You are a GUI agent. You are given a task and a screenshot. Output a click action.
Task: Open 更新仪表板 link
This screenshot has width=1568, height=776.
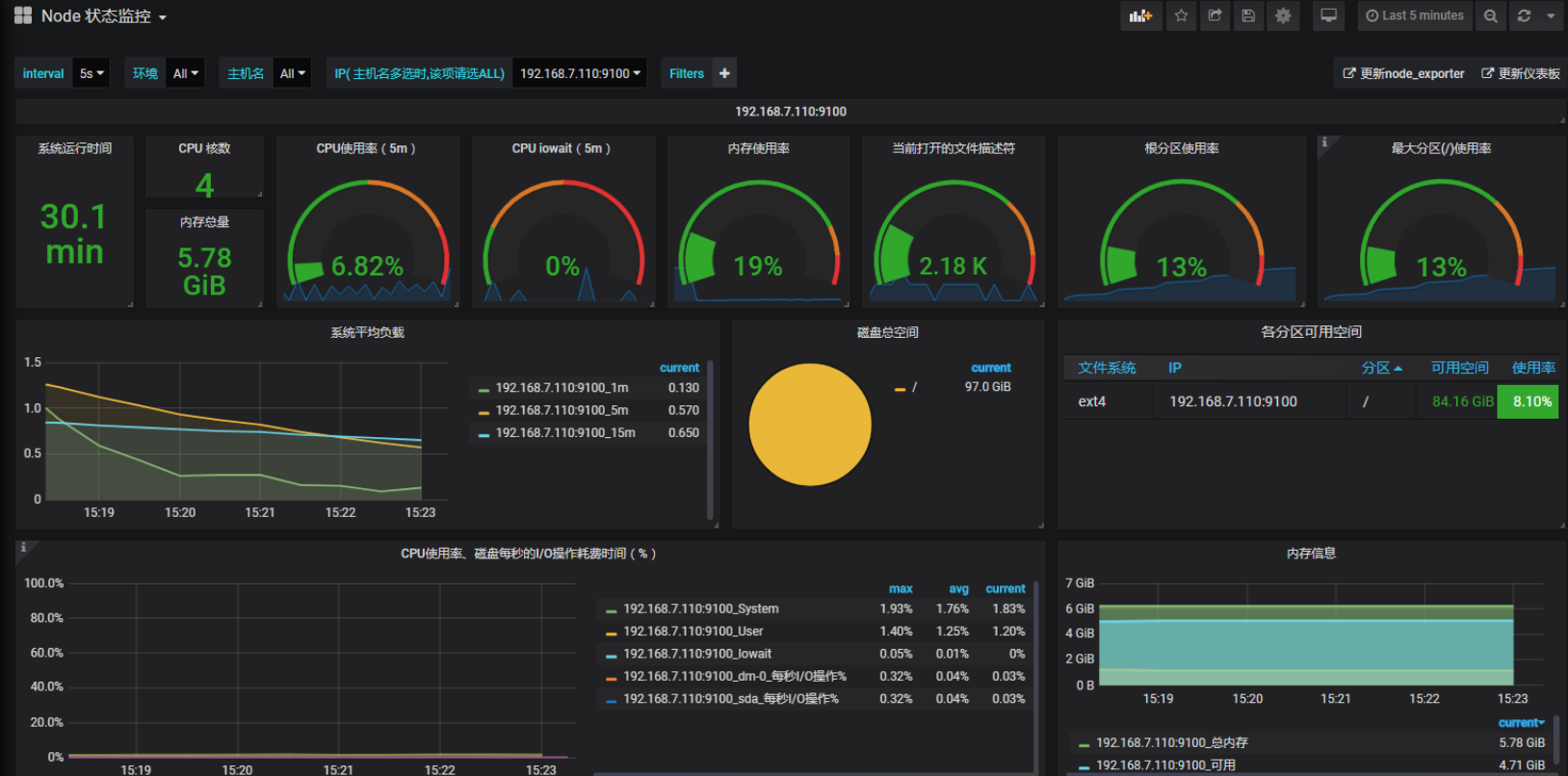(1521, 73)
